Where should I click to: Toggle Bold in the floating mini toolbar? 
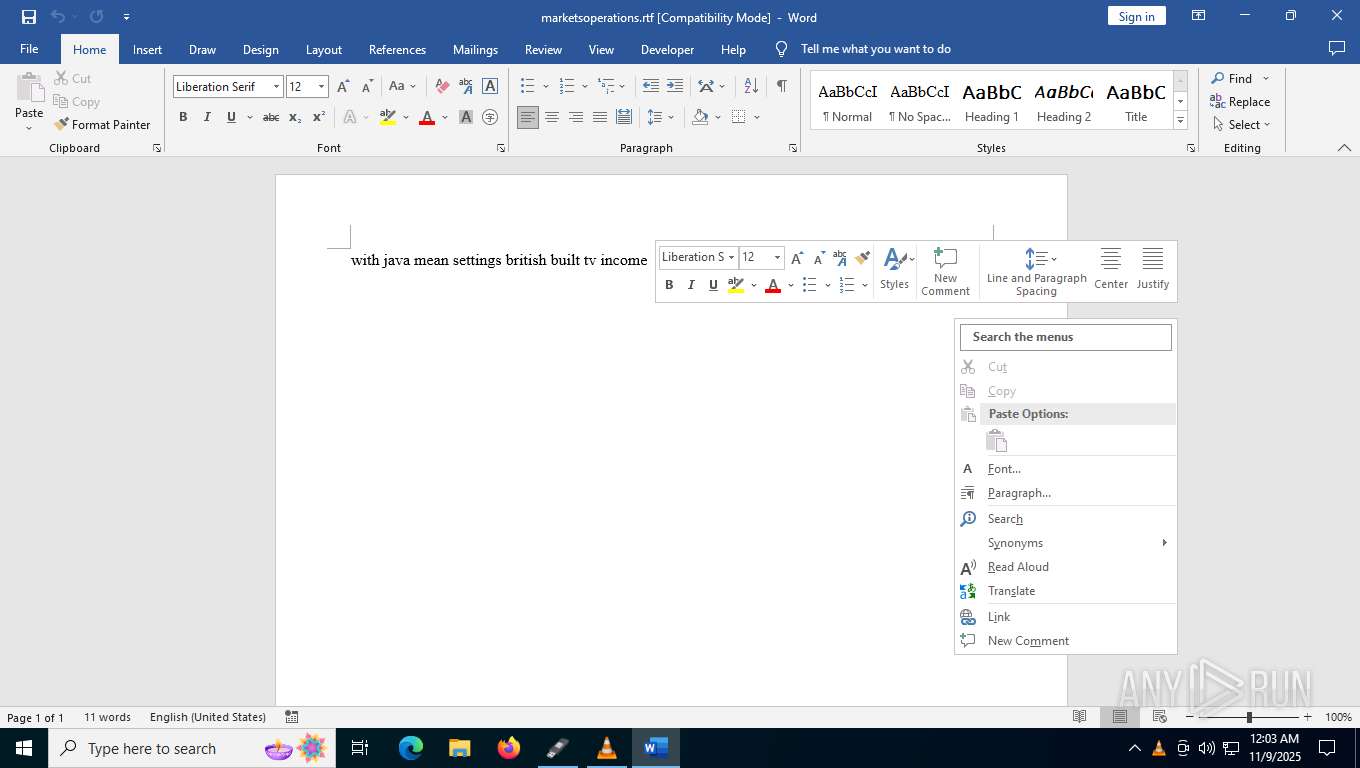669,285
